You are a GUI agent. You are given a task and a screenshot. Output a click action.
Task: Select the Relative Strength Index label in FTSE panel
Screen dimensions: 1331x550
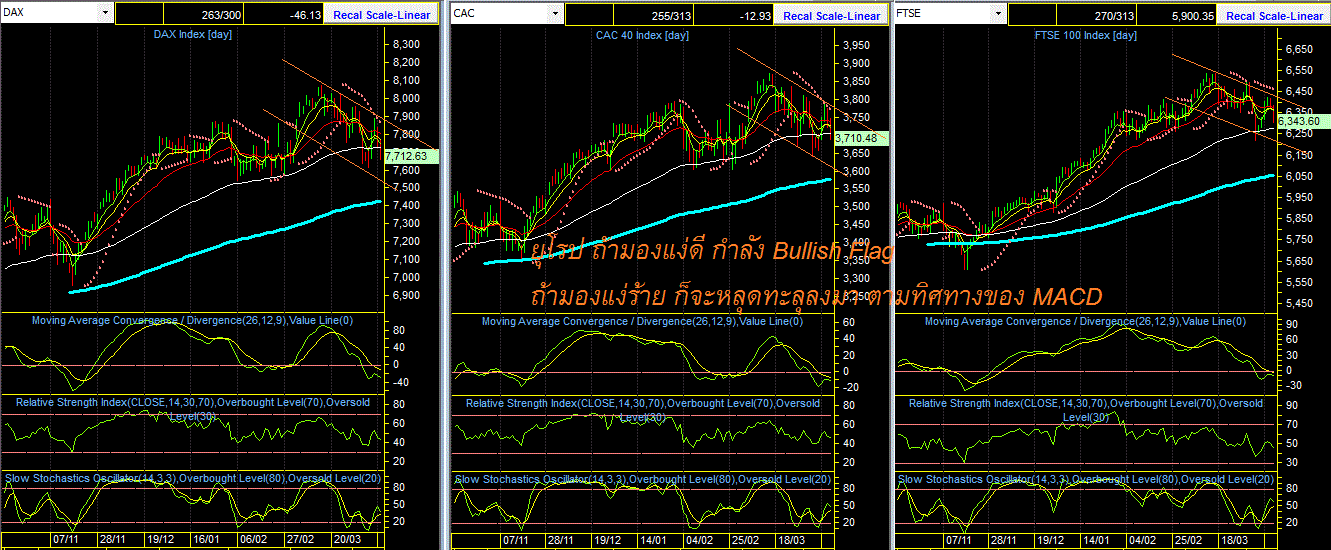tap(1085, 408)
